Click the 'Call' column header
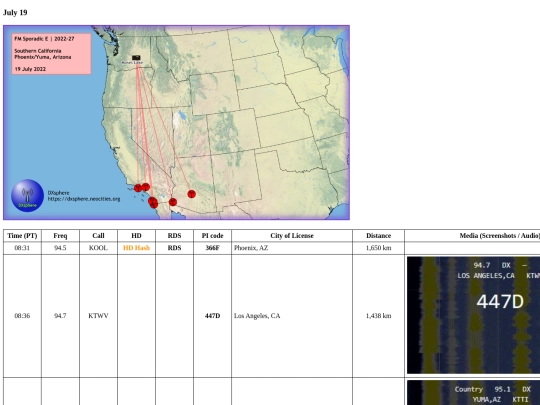Screen dimensions: 540x405 [x=98, y=236]
